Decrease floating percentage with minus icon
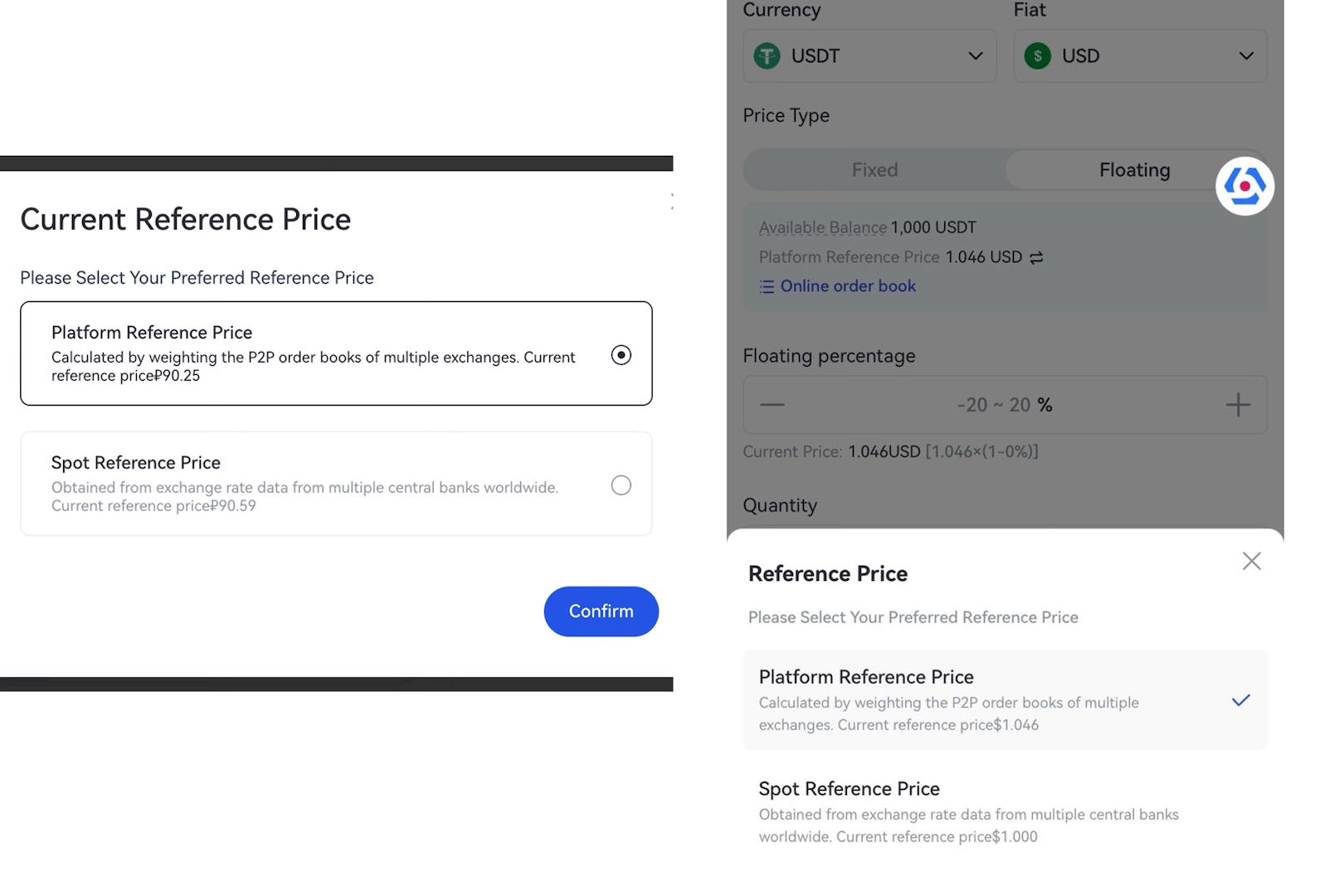1344x896 pixels. tap(772, 405)
